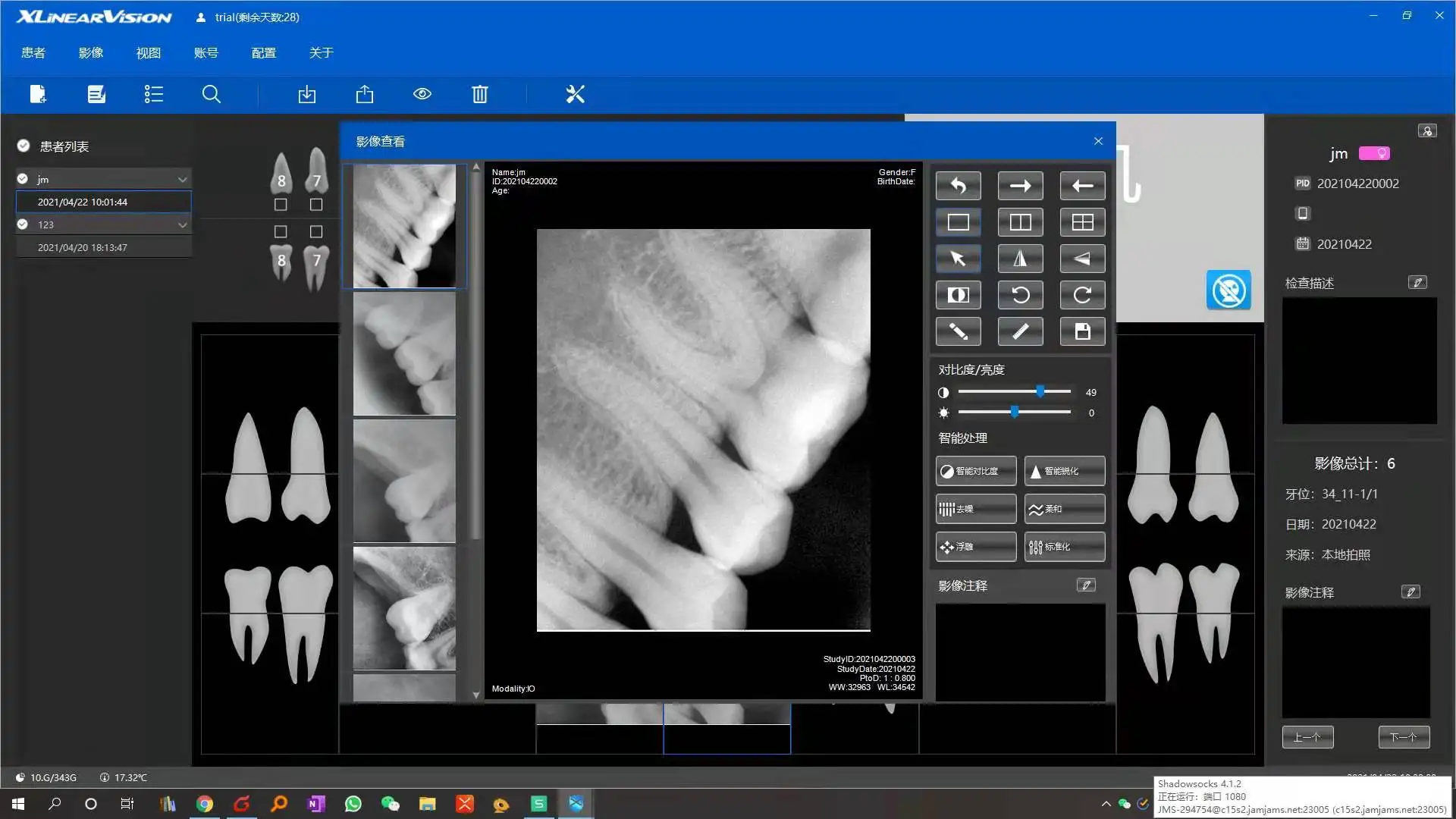
Task: Flip image horizontally with mirror icon
Action: (x=1020, y=259)
